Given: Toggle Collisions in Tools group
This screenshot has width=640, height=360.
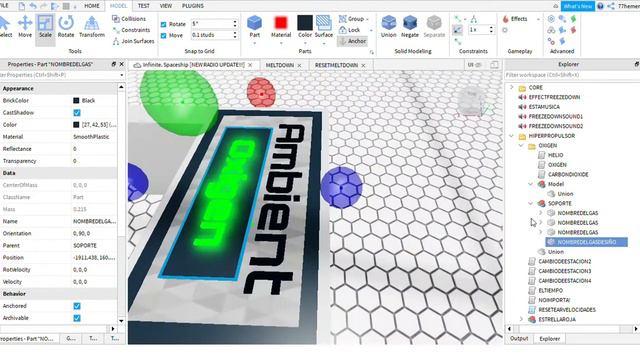Looking at the screenshot, I should 129,19.
